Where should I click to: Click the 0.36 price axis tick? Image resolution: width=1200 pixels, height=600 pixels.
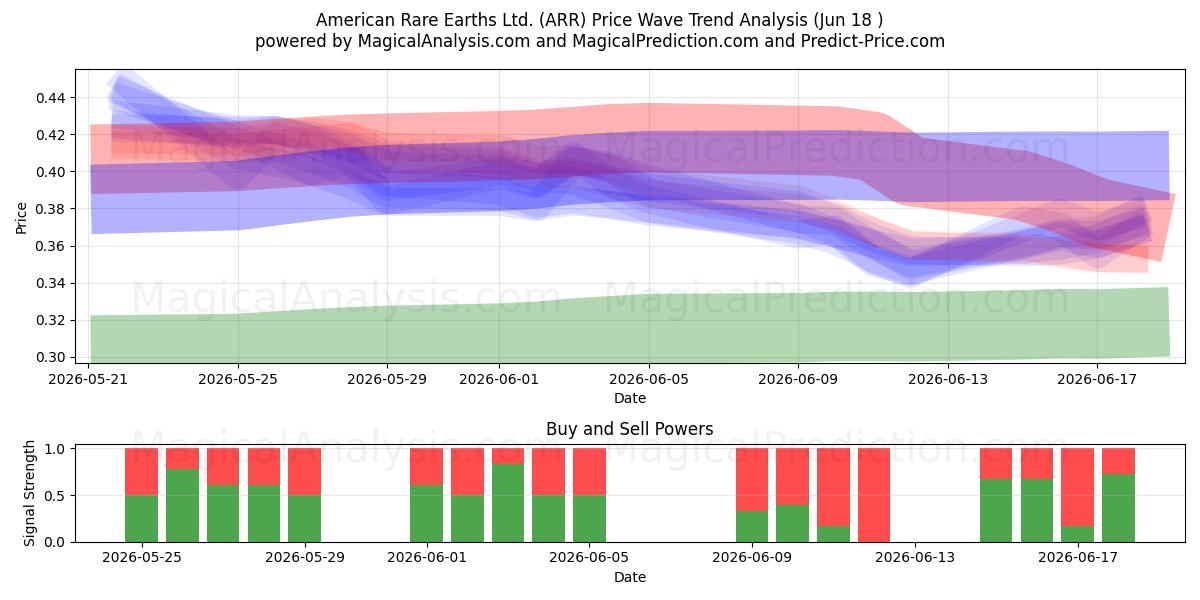coord(51,246)
